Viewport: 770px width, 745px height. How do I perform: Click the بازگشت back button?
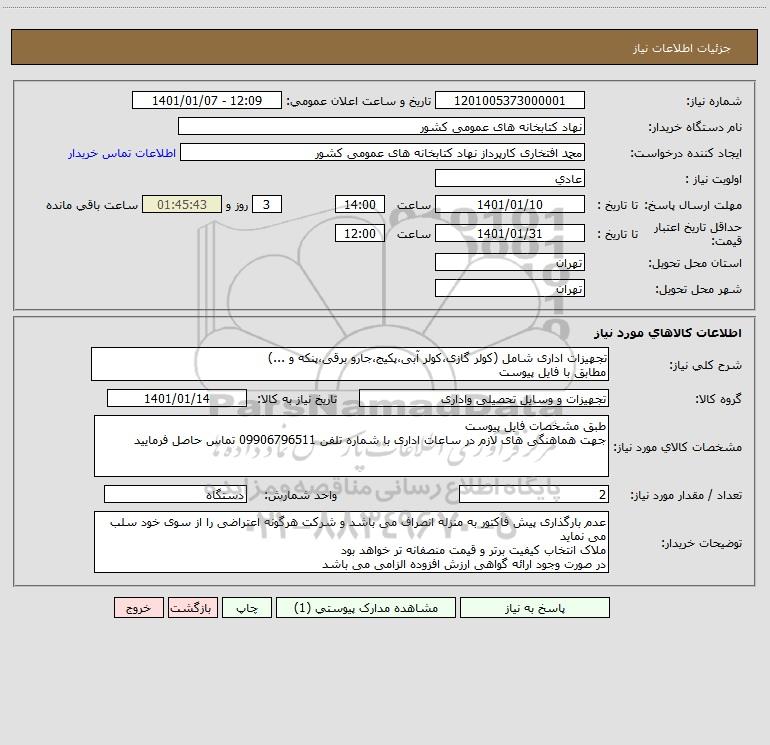point(192,608)
